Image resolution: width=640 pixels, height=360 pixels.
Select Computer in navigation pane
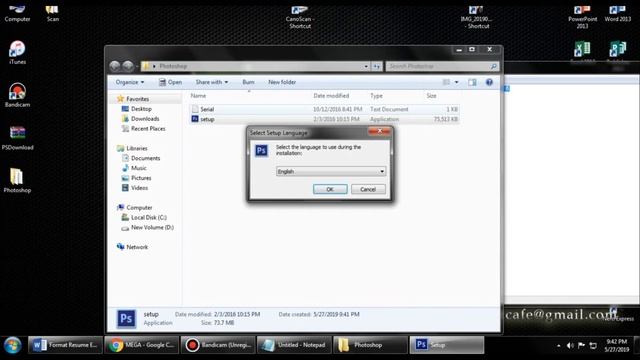[139, 208]
